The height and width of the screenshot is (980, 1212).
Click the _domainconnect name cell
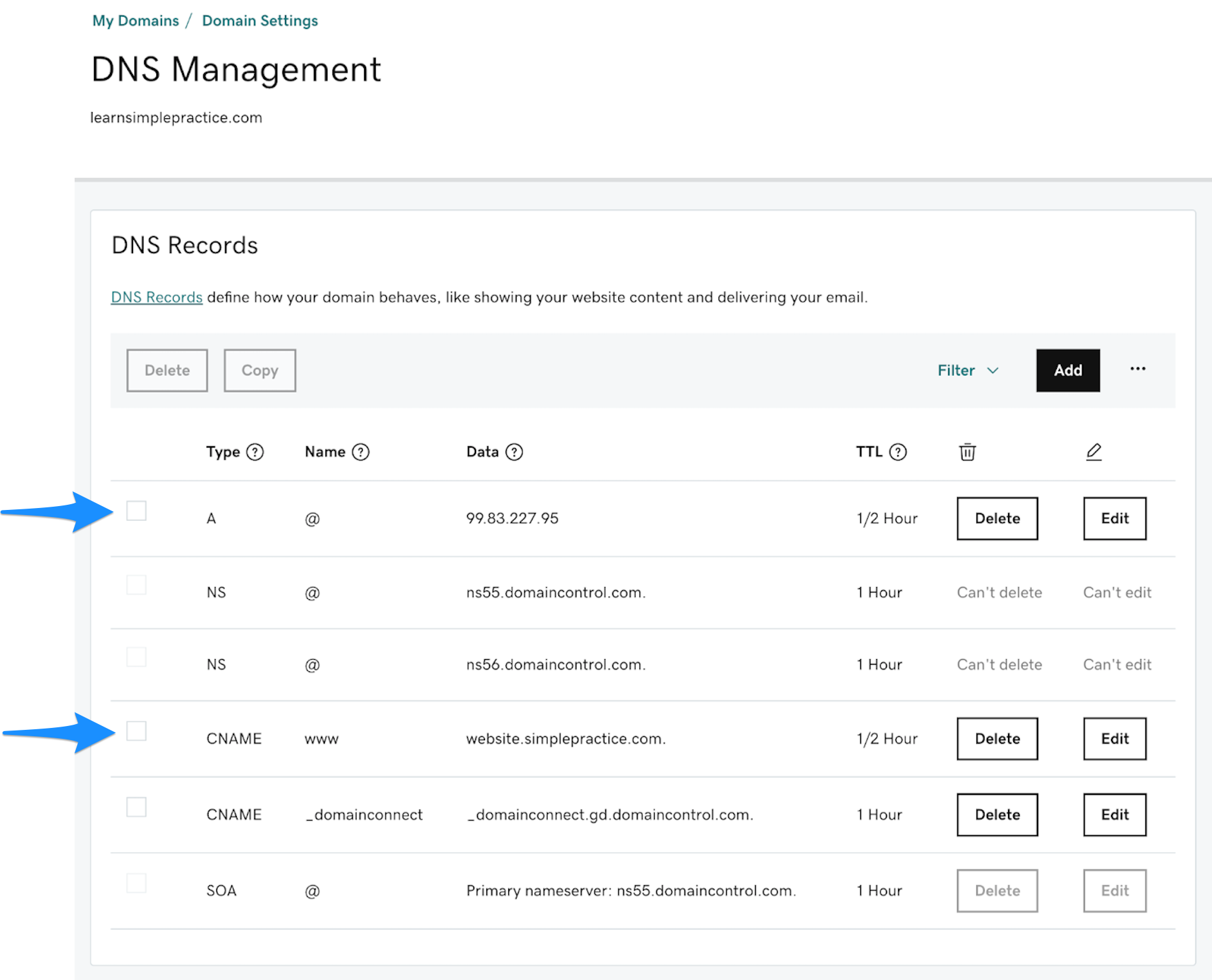pos(364,815)
